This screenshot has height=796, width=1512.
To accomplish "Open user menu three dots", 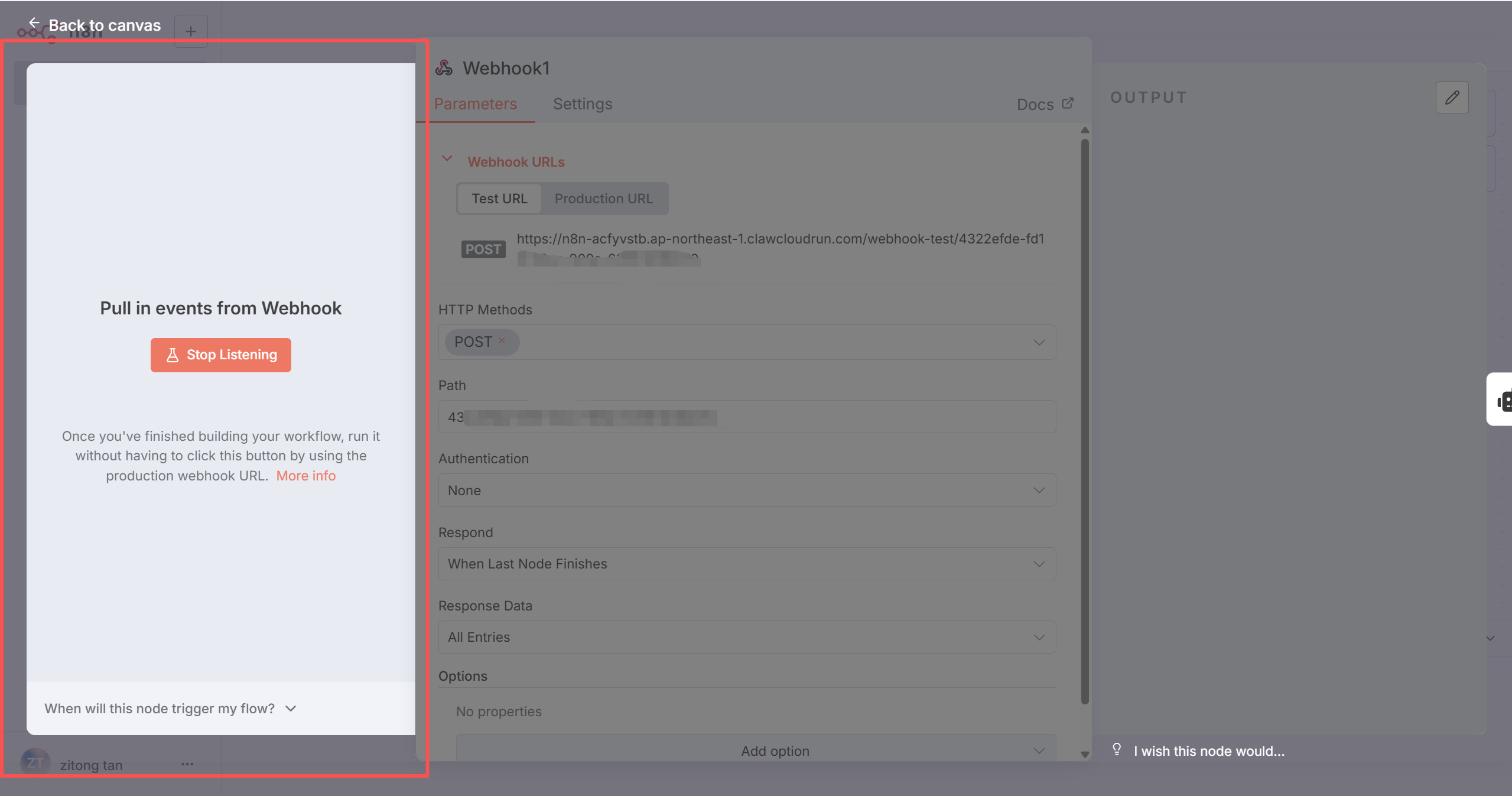I will click(187, 763).
